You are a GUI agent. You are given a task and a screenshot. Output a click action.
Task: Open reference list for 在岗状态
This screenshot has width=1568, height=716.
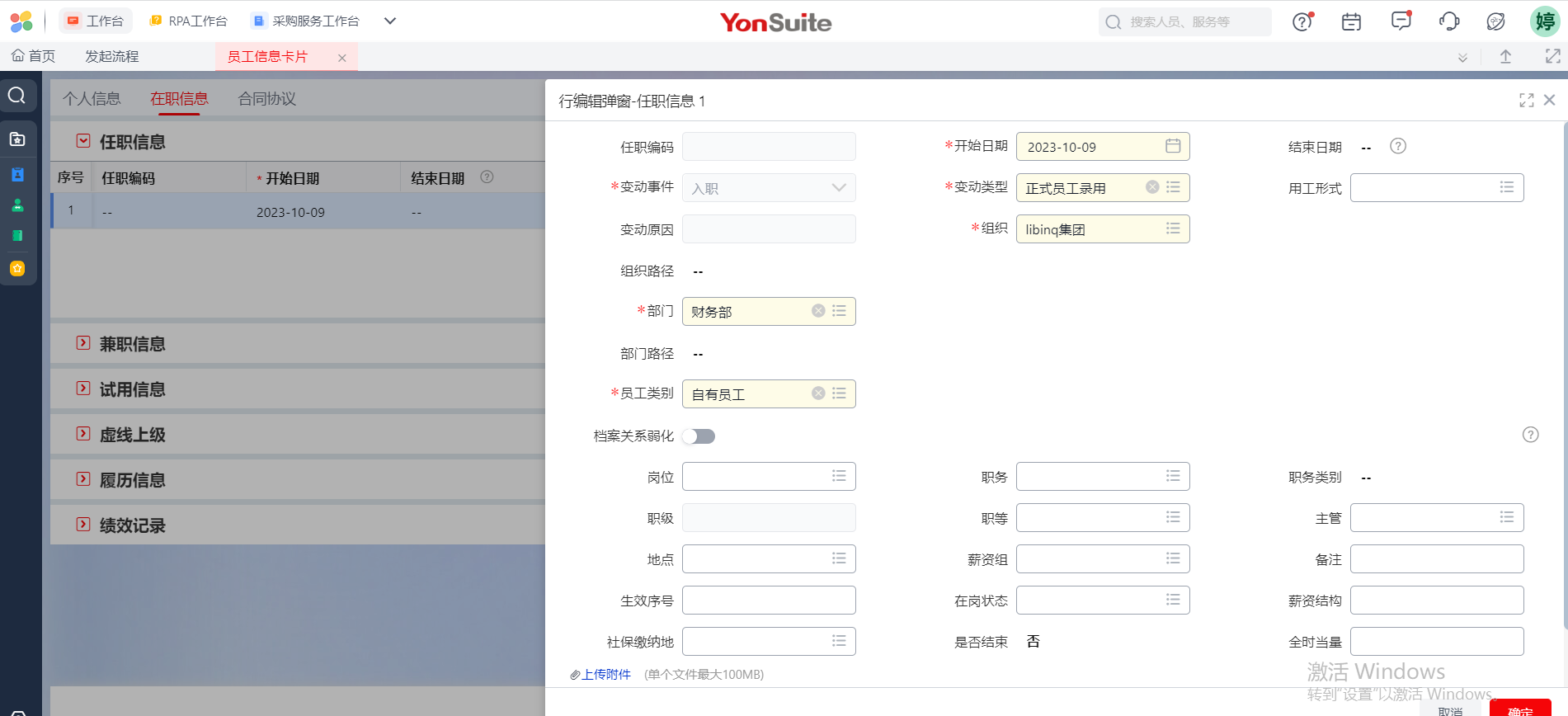coord(1173,600)
